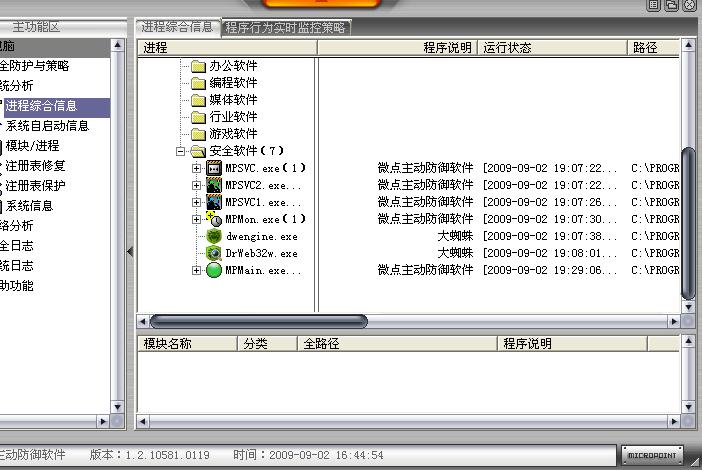Screen dimensions: 702x470
Task: Click the 主功能区 panel header
Action: click(x=36, y=27)
